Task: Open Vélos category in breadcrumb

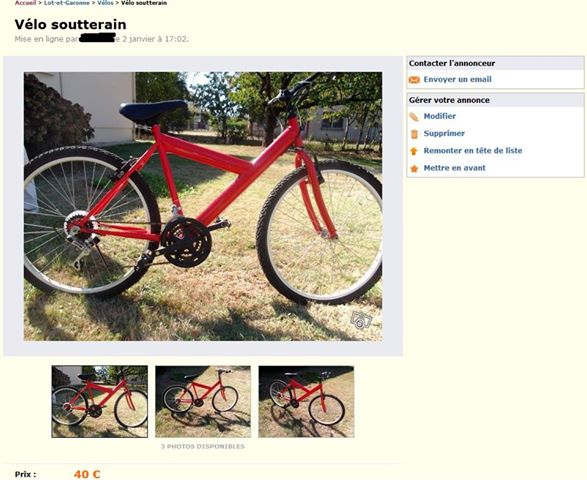Action: pos(105,3)
